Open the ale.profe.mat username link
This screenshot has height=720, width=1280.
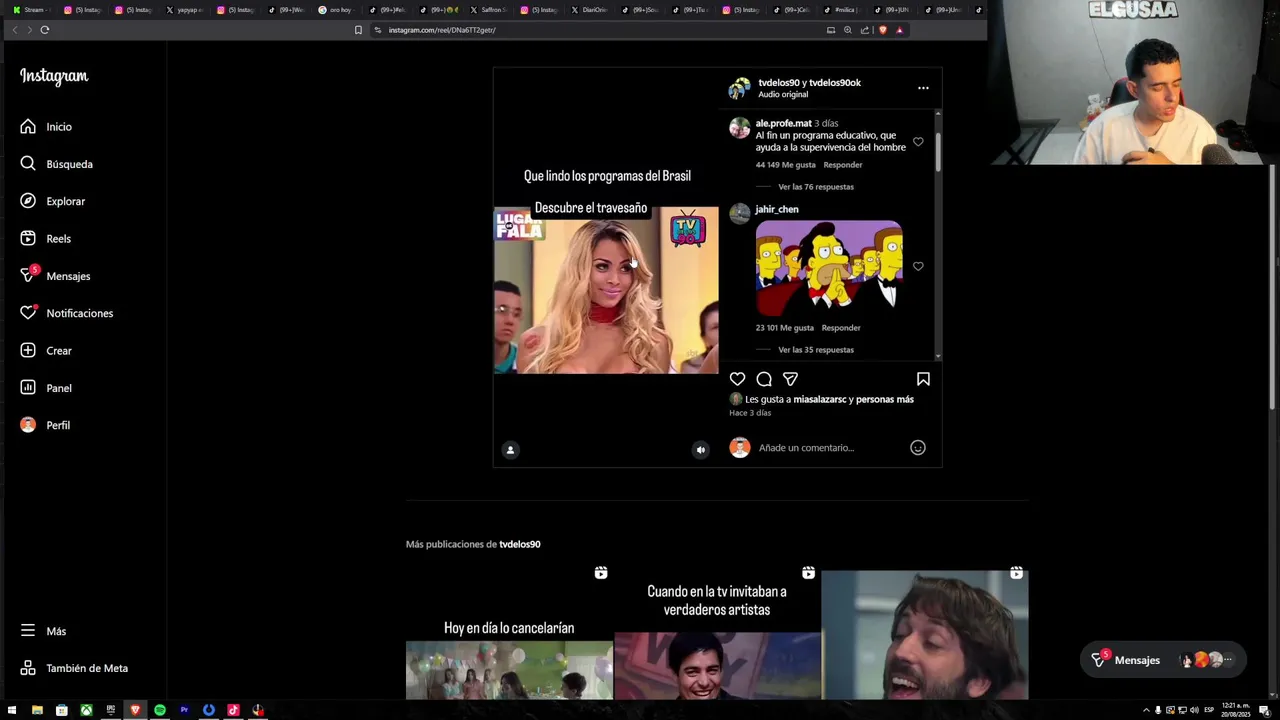(x=783, y=123)
